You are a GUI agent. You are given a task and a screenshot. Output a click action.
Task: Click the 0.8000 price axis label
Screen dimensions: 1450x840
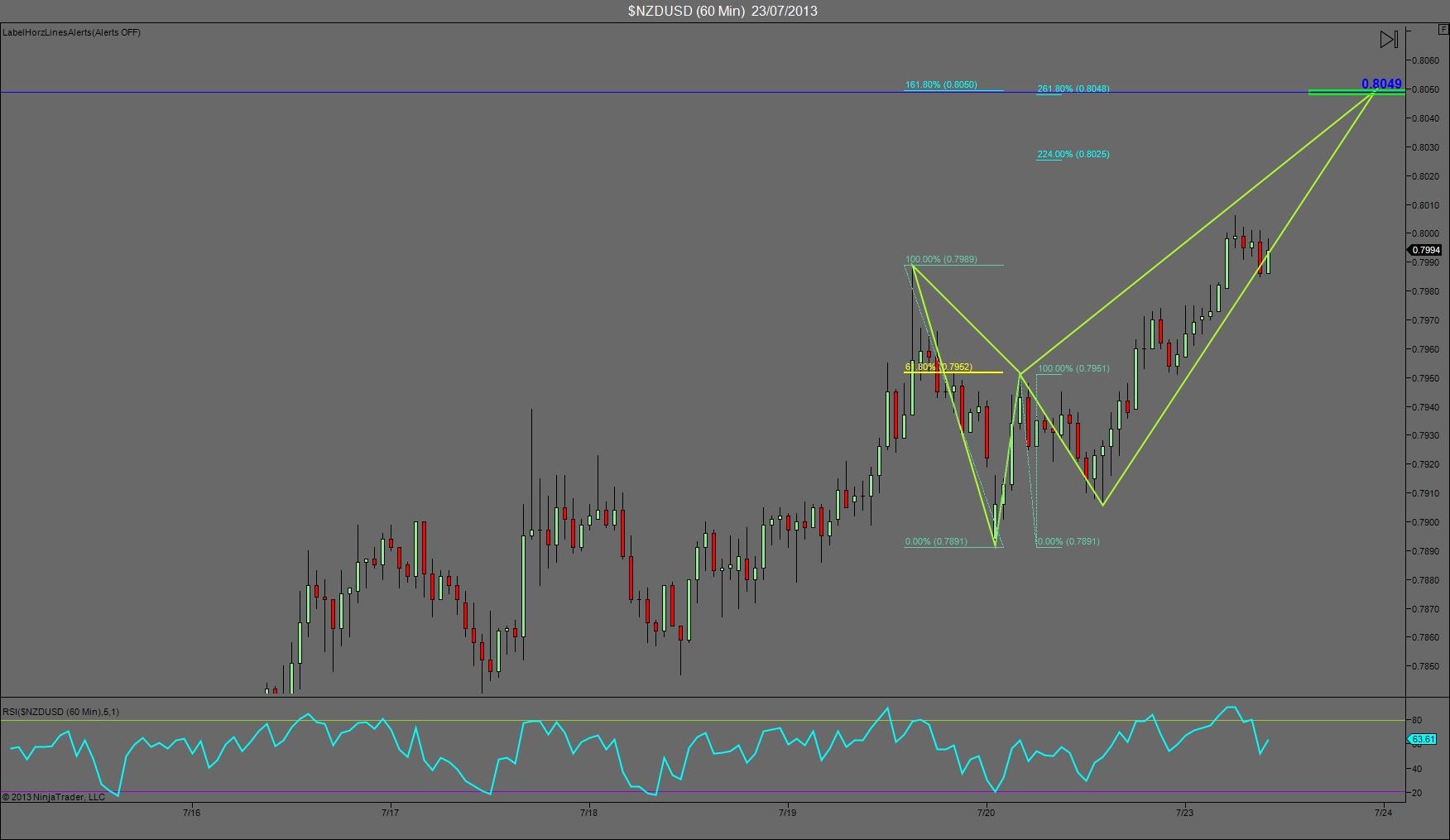[1425, 233]
